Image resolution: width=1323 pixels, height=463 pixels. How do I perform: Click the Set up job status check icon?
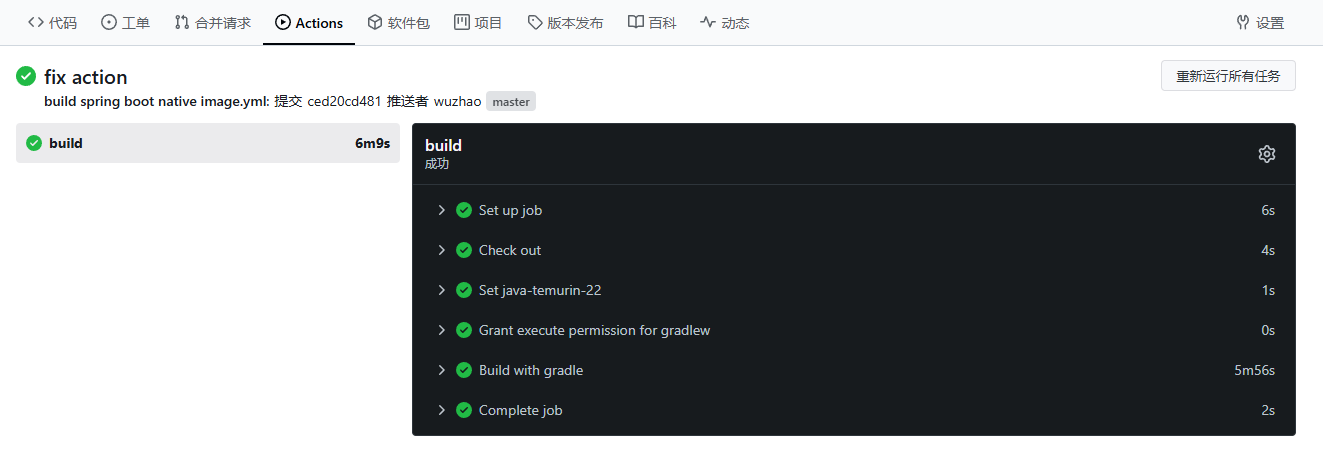tap(464, 210)
